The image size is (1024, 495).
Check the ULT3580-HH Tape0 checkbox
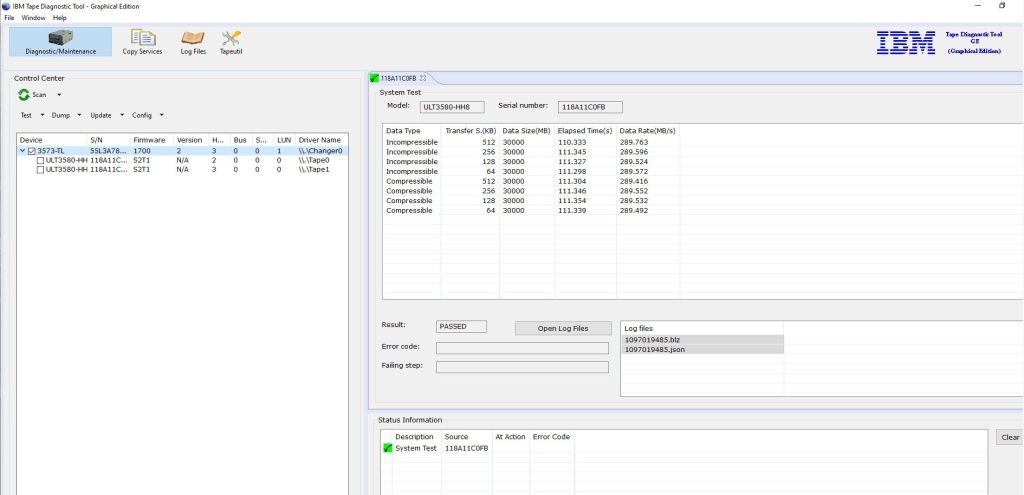(40, 160)
